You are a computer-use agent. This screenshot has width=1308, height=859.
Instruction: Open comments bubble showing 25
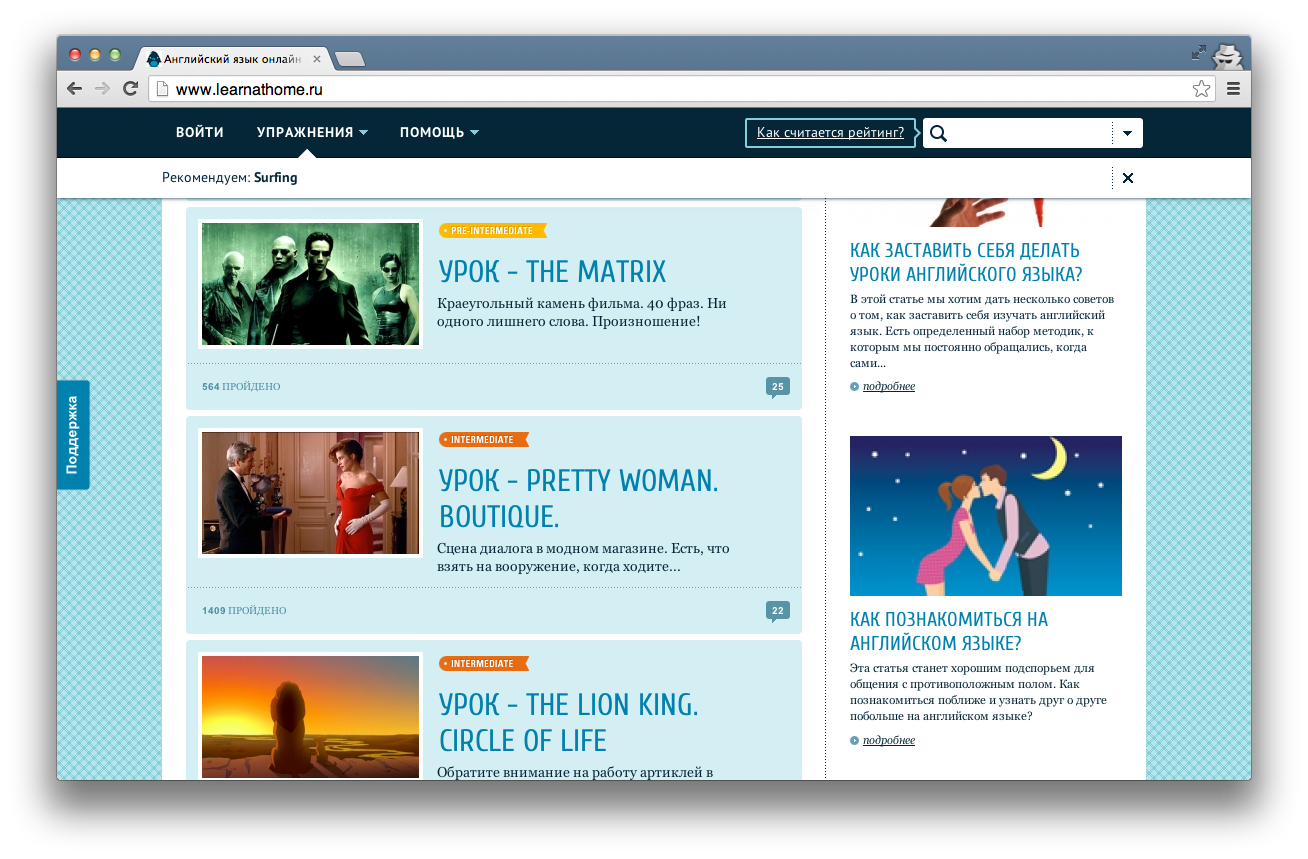[778, 387]
